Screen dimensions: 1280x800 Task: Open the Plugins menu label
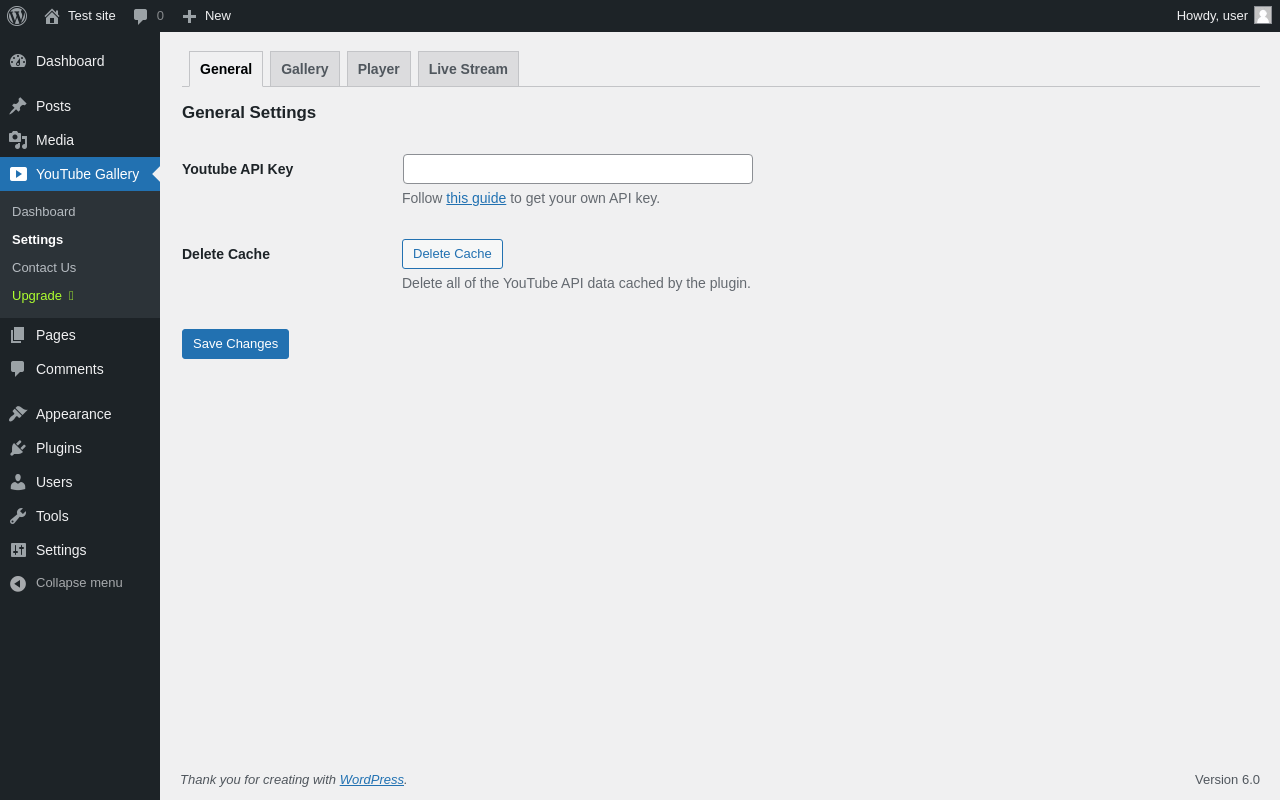[59, 448]
